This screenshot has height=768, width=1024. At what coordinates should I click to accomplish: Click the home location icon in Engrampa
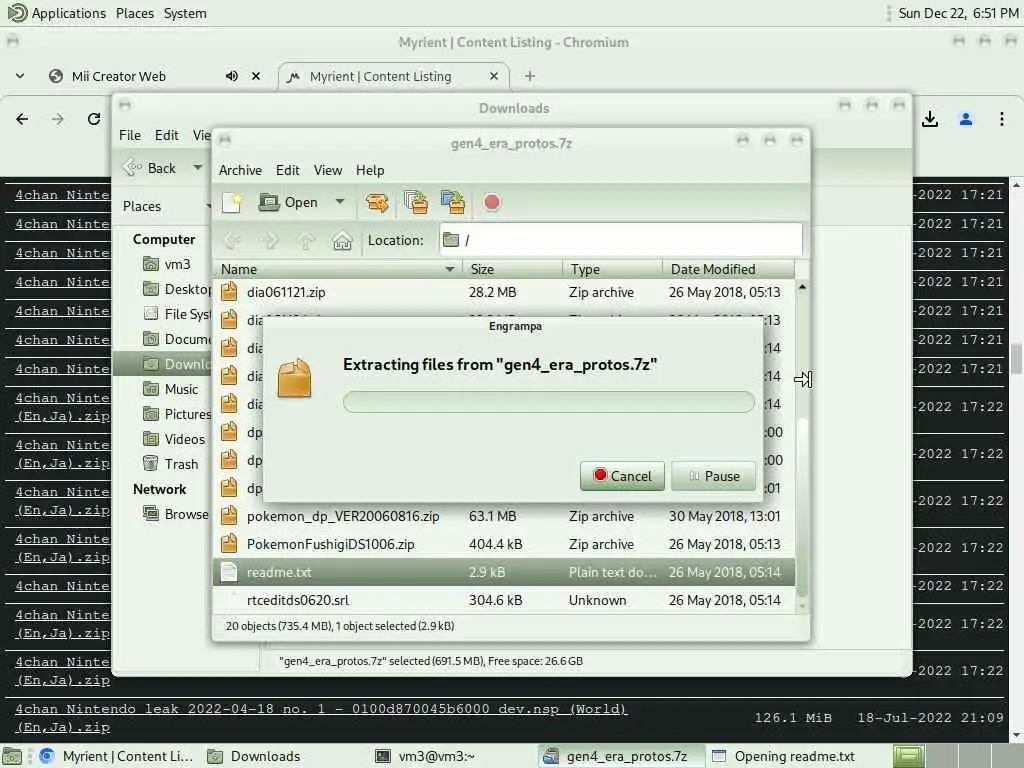(342, 240)
